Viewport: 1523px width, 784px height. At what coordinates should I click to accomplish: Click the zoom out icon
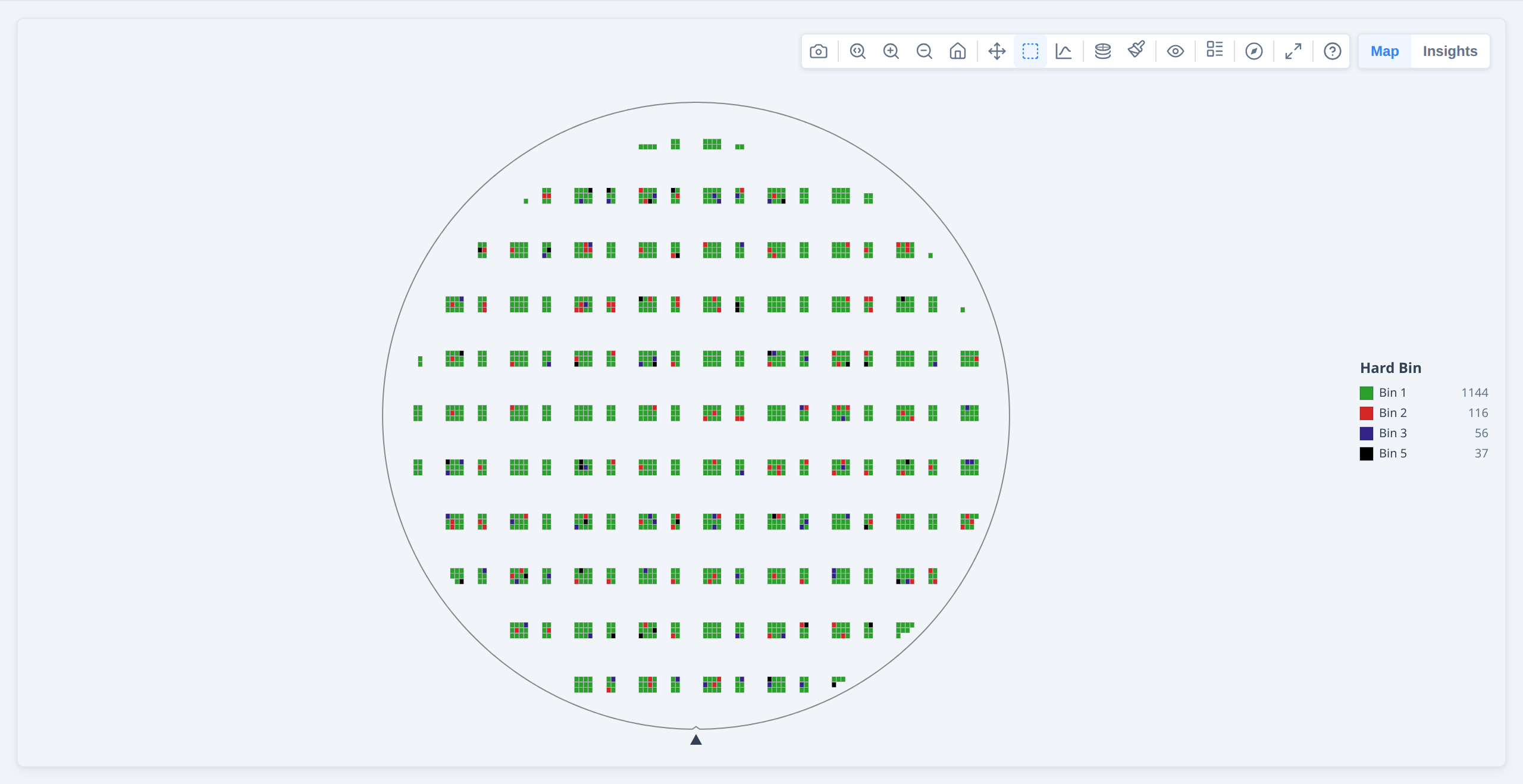[924, 51]
